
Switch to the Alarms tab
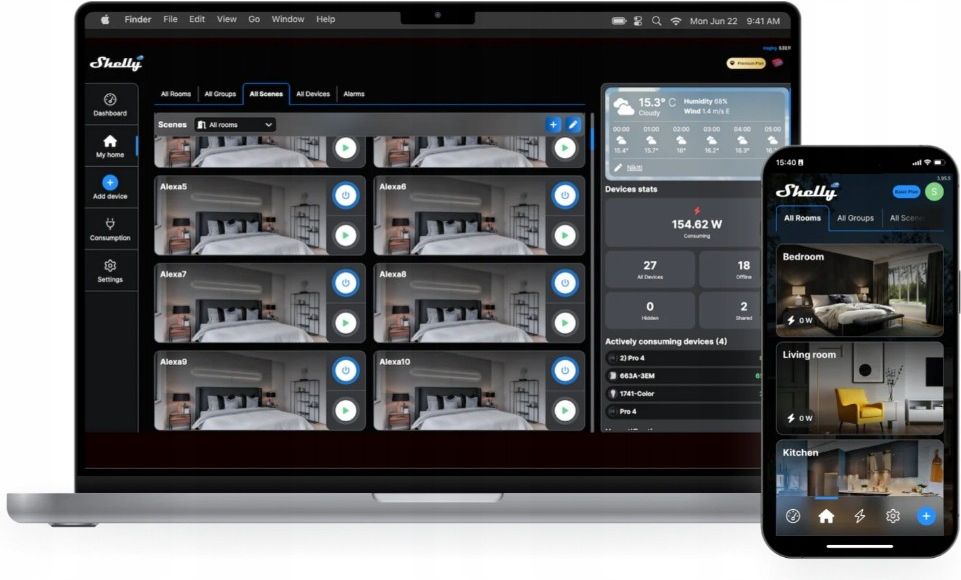354,94
